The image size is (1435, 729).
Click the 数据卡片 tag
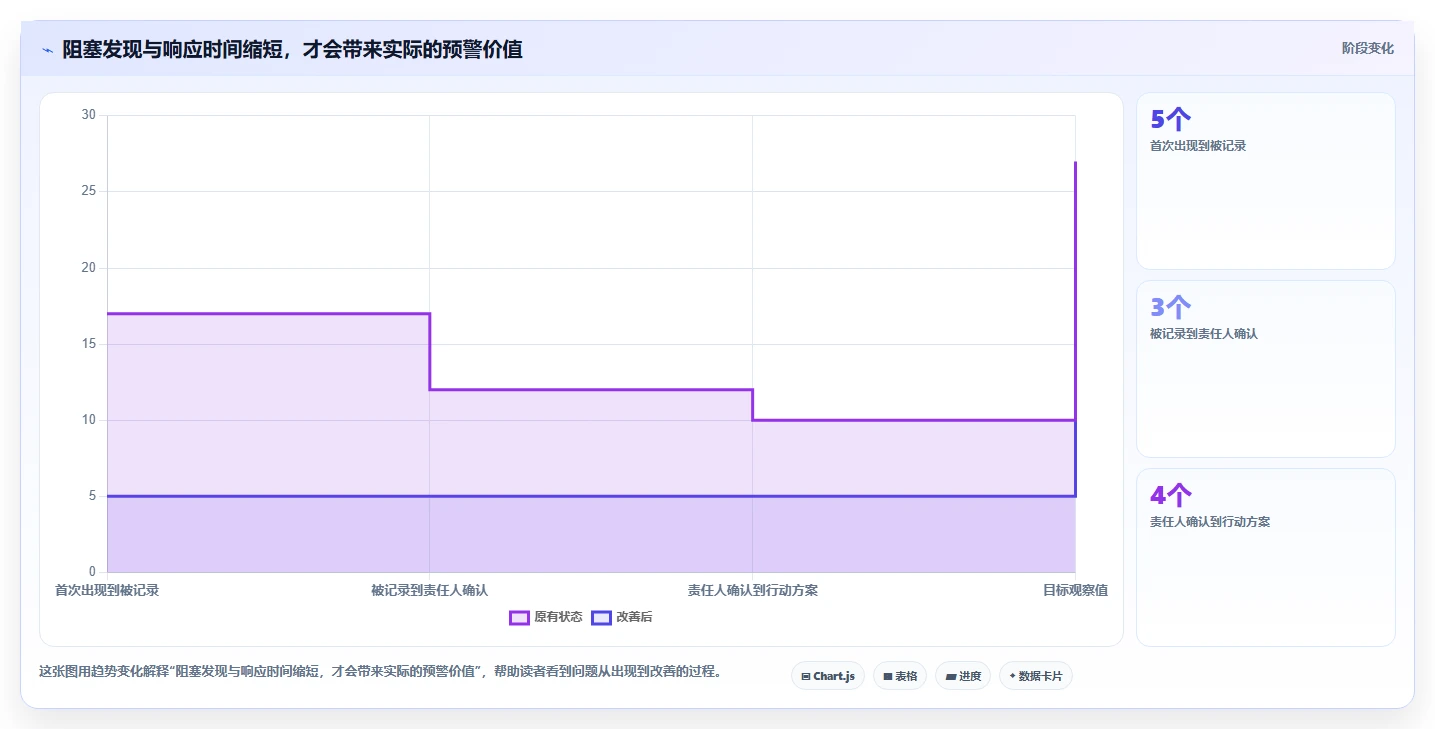[x=1036, y=676]
